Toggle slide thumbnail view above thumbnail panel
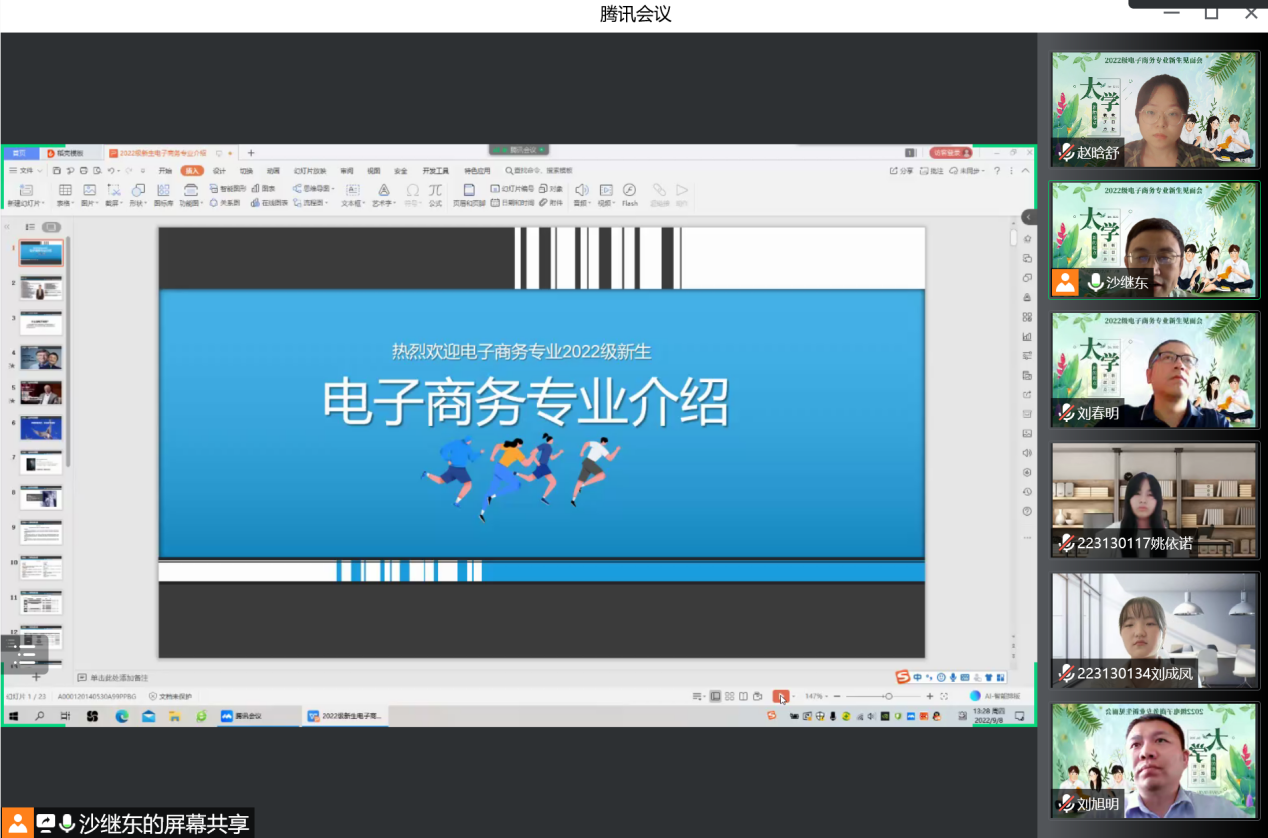This screenshot has width=1268, height=838. [51, 227]
